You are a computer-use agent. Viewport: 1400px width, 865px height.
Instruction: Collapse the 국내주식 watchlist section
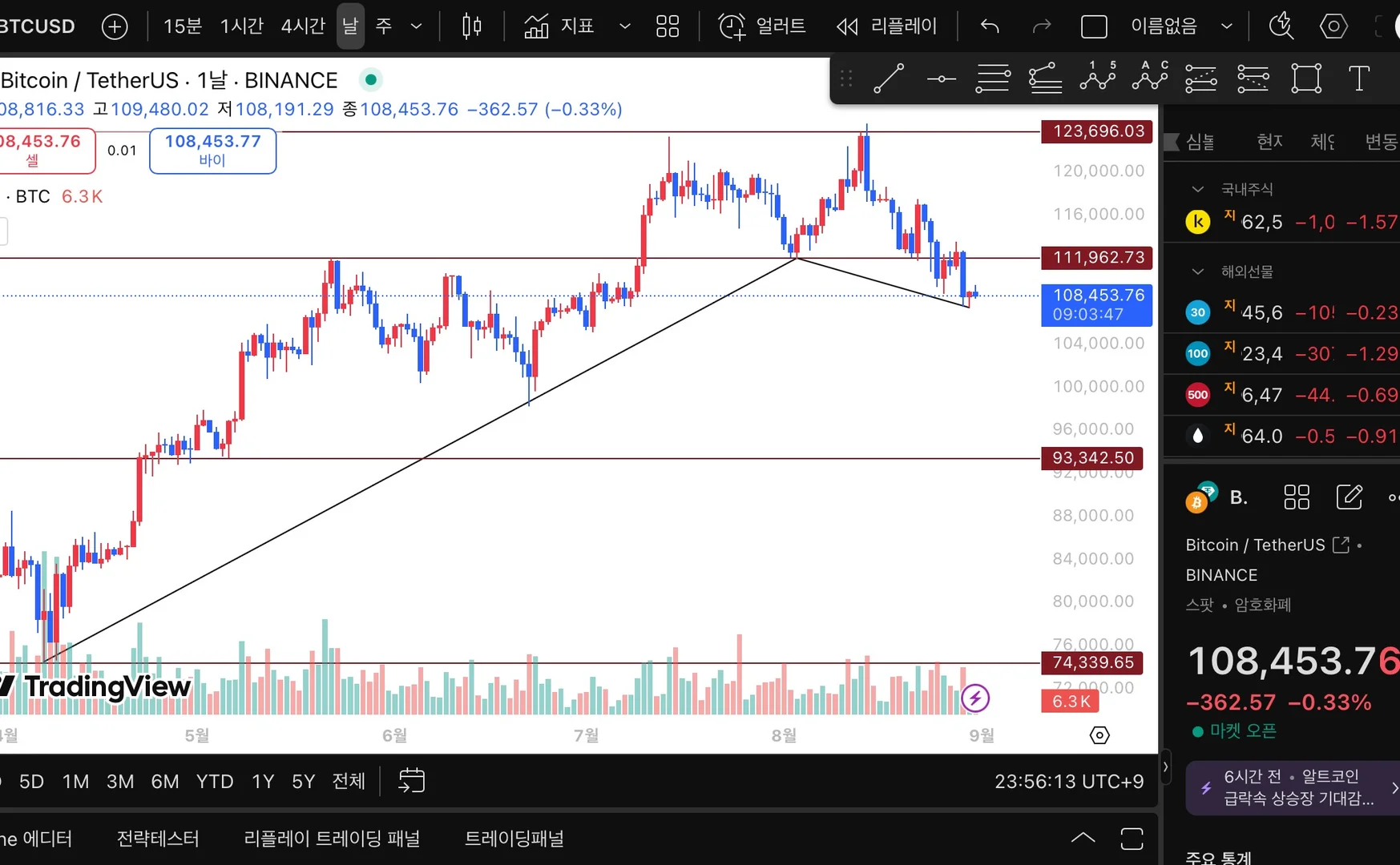[1197, 189]
